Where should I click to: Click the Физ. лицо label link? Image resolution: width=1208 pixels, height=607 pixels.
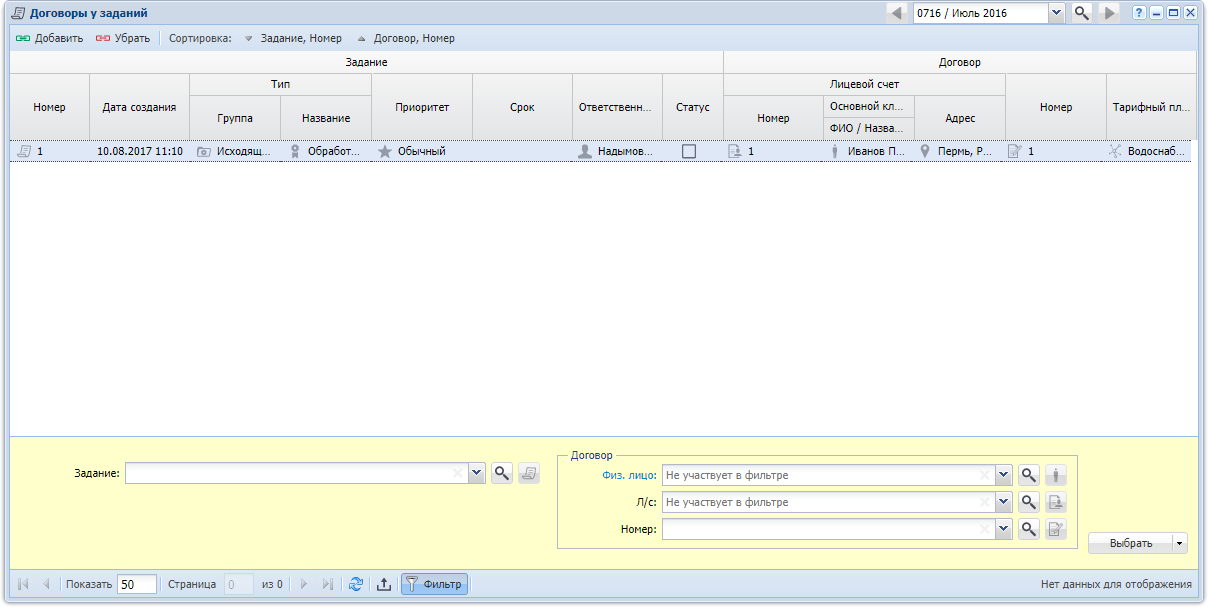(629, 475)
